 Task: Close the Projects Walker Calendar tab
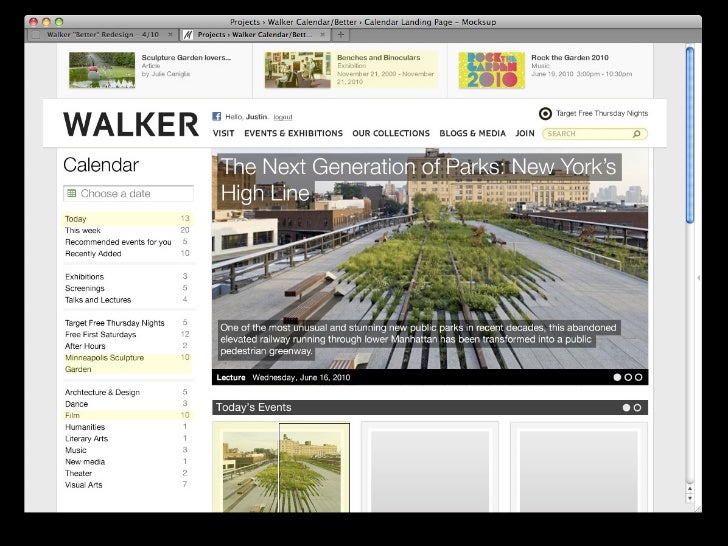coord(323,34)
